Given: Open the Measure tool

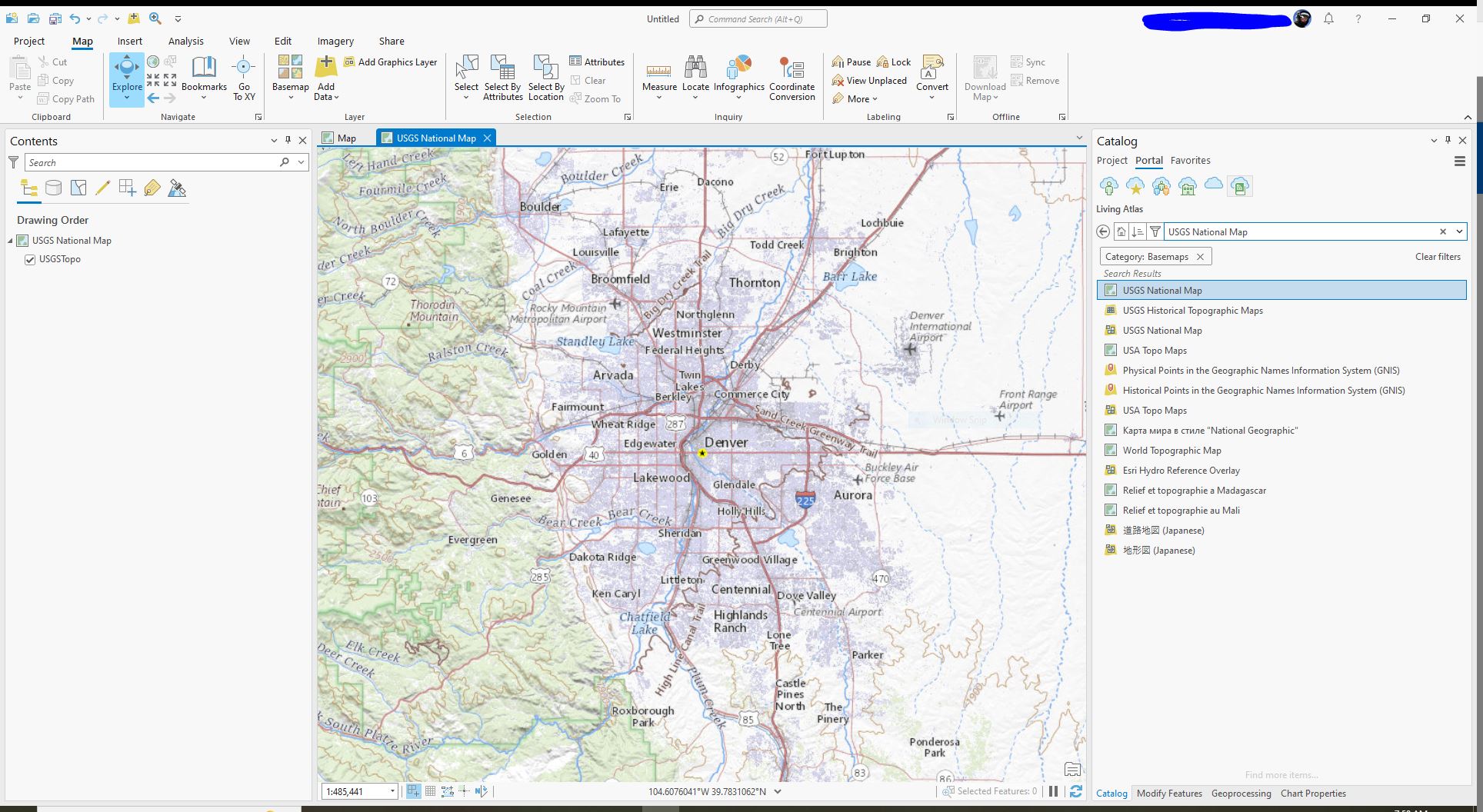Looking at the screenshot, I should tap(659, 77).
